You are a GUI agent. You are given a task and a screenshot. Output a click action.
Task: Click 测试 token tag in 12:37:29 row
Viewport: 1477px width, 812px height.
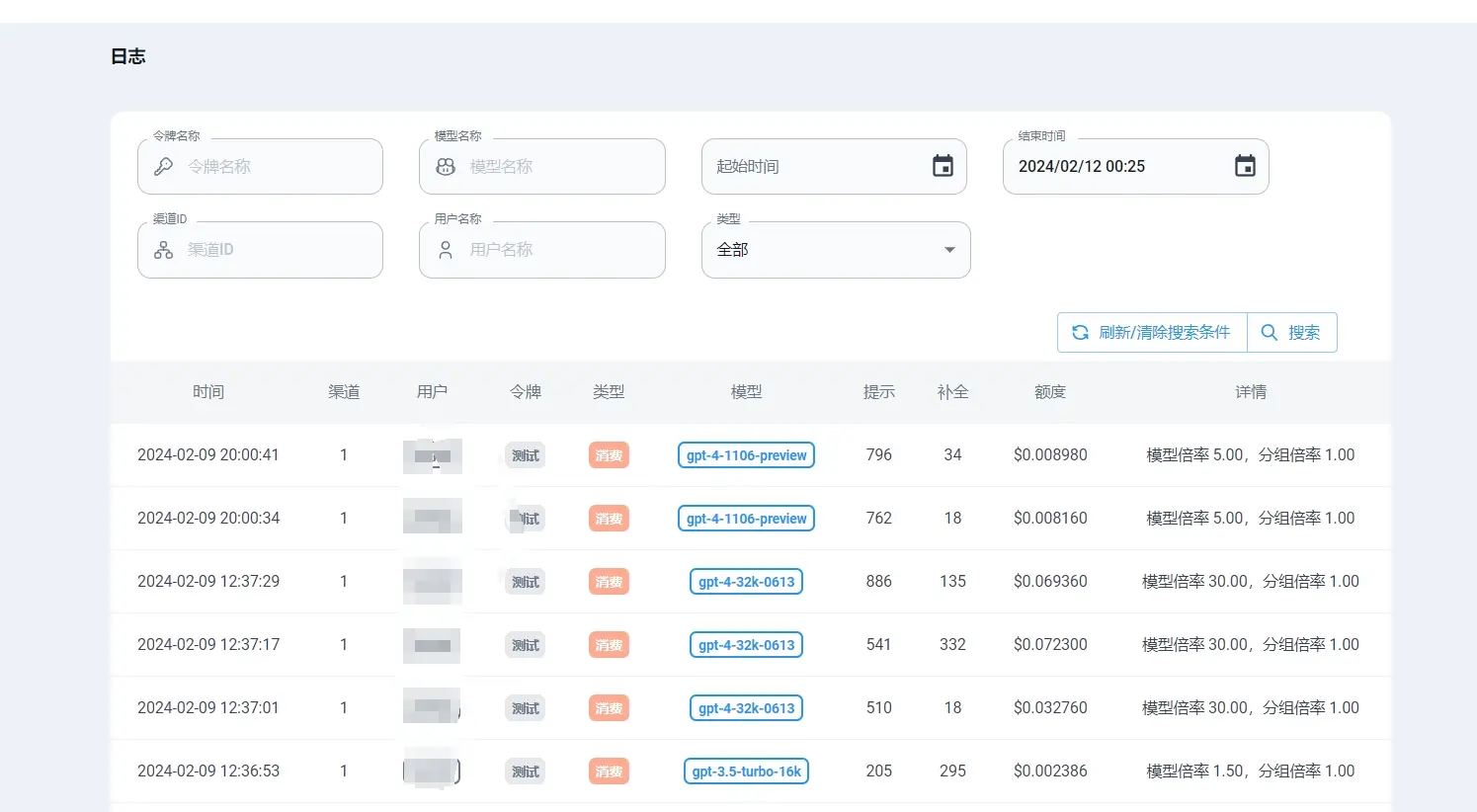tap(526, 582)
